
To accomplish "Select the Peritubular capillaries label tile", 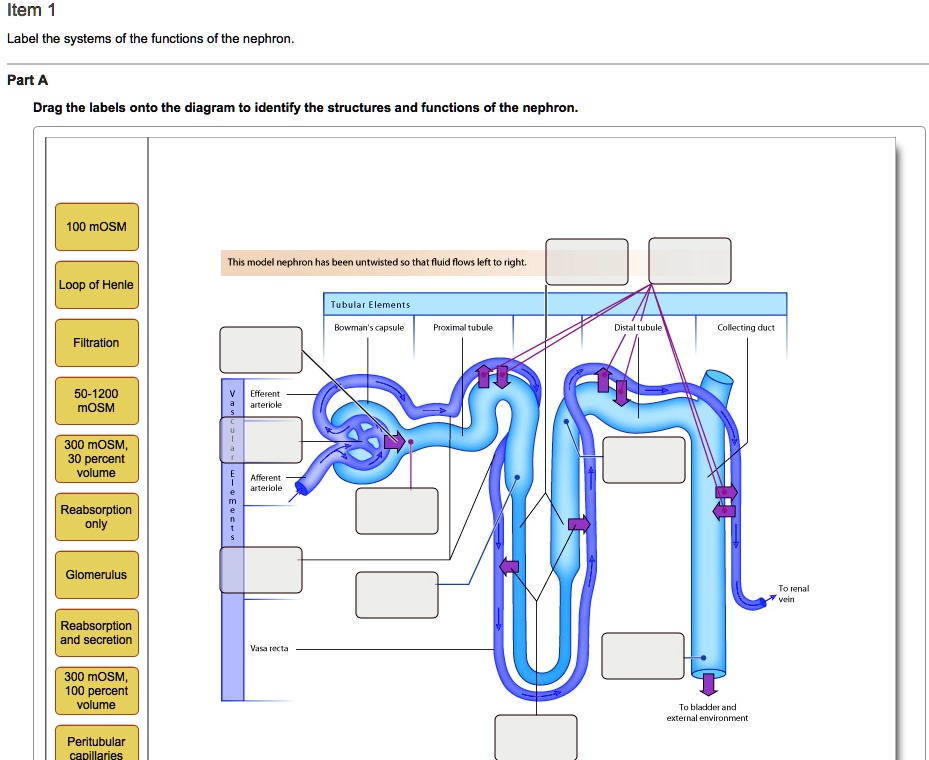I will (97, 745).
